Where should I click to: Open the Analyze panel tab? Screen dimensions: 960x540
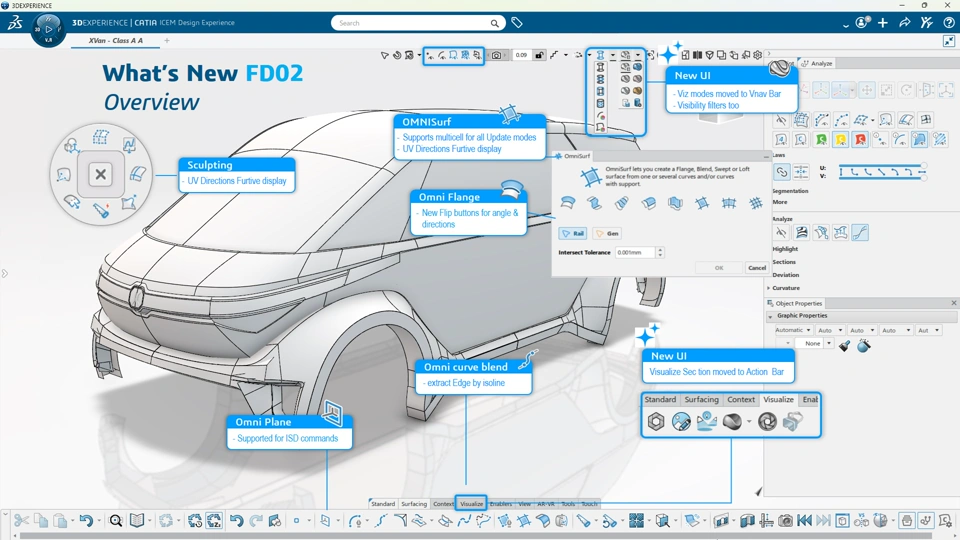pyautogui.click(x=817, y=63)
